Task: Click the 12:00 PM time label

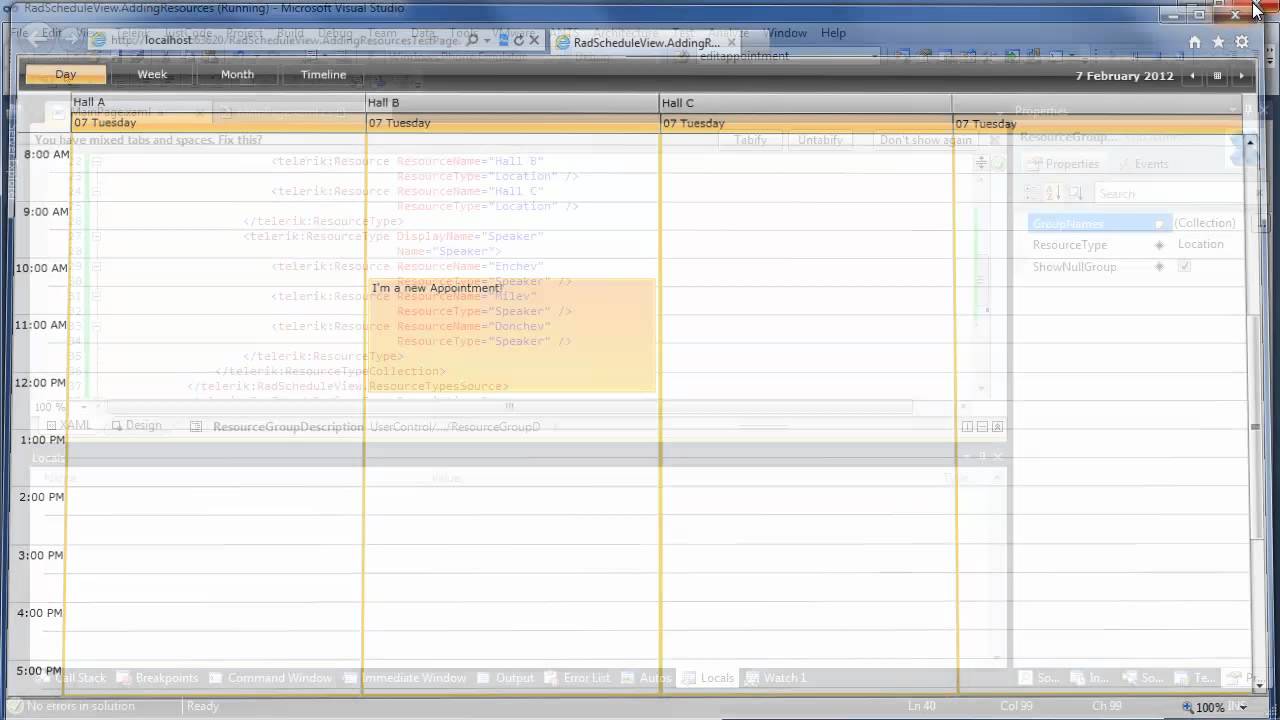Action: pos(41,383)
